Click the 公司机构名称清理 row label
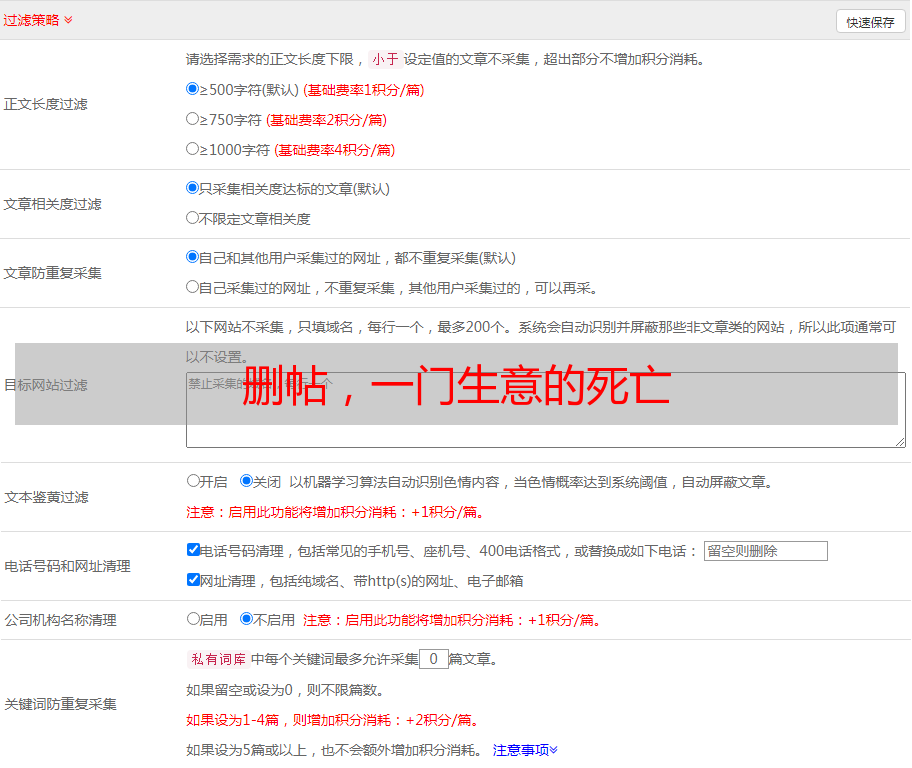Screen dimensions: 912x768 pyautogui.click(x=60, y=620)
